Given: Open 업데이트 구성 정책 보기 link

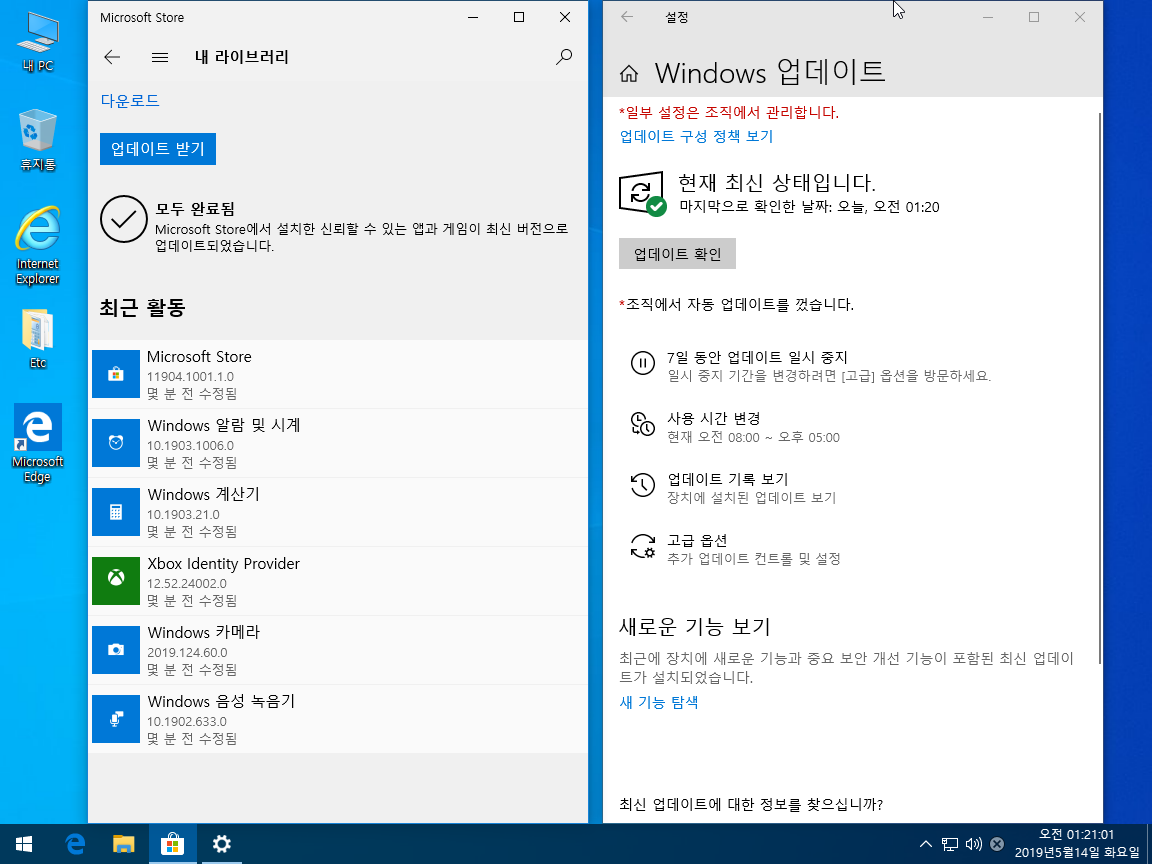Looking at the screenshot, I should click(696, 137).
